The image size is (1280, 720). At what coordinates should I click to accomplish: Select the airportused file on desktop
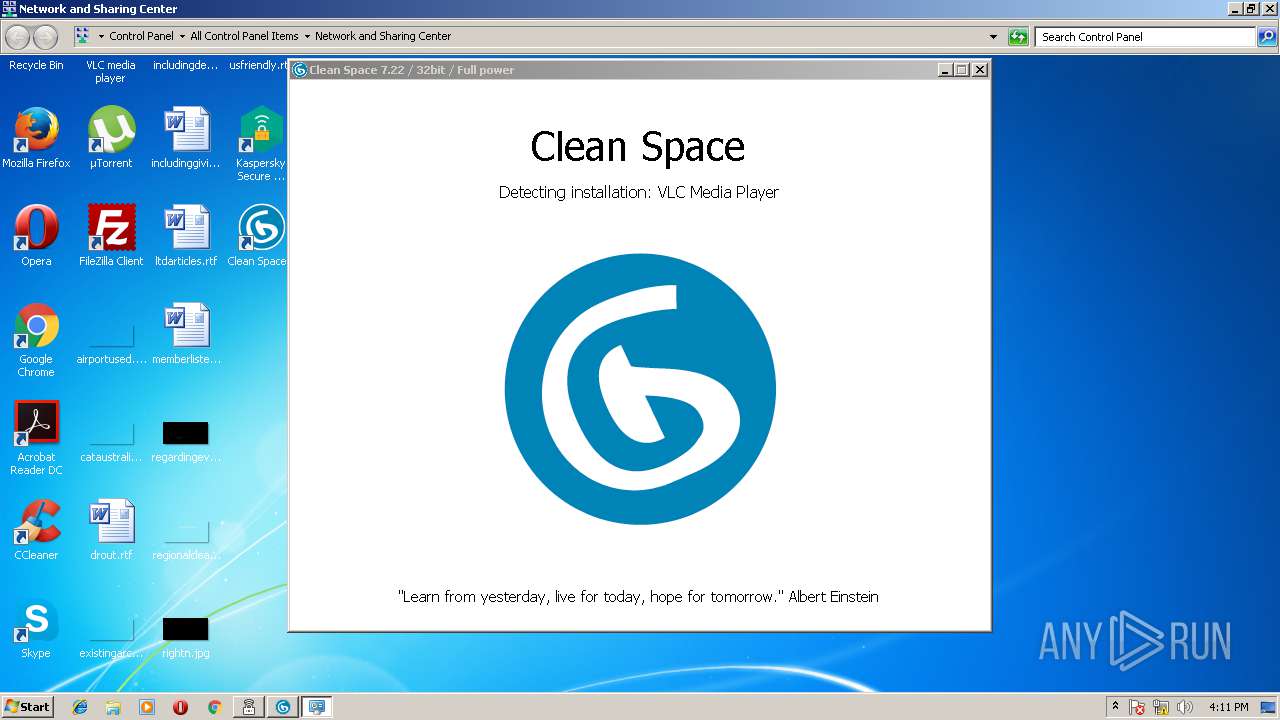[x=111, y=343]
